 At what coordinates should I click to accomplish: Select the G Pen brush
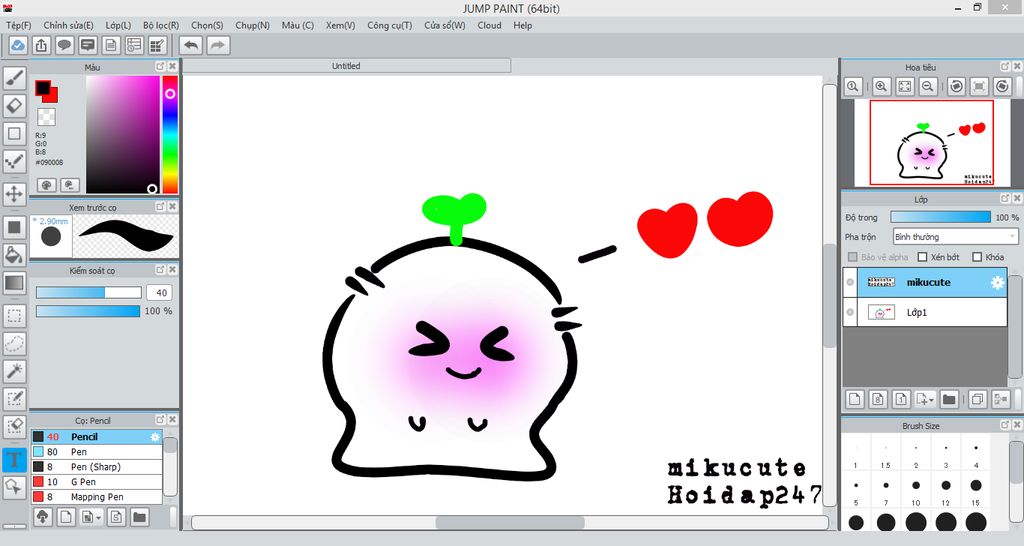[97, 482]
